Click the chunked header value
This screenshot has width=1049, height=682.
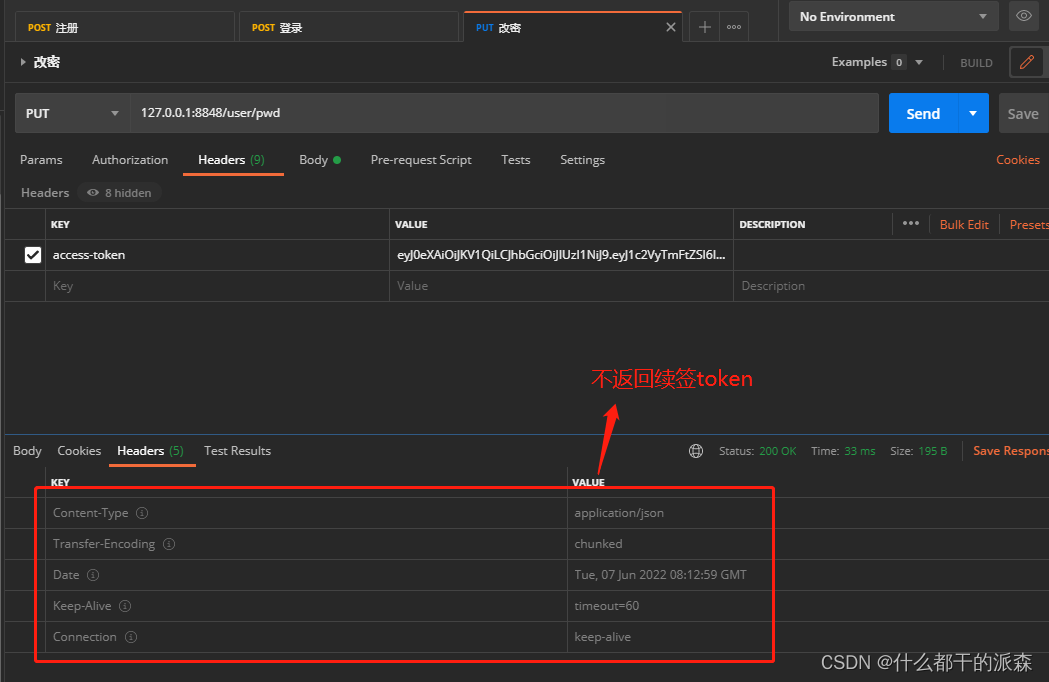coord(598,544)
